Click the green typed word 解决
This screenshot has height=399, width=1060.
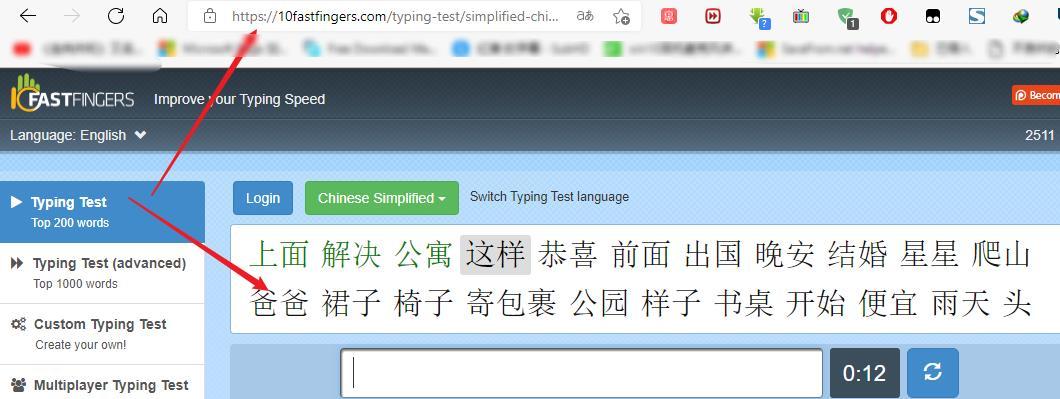[351, 255]
